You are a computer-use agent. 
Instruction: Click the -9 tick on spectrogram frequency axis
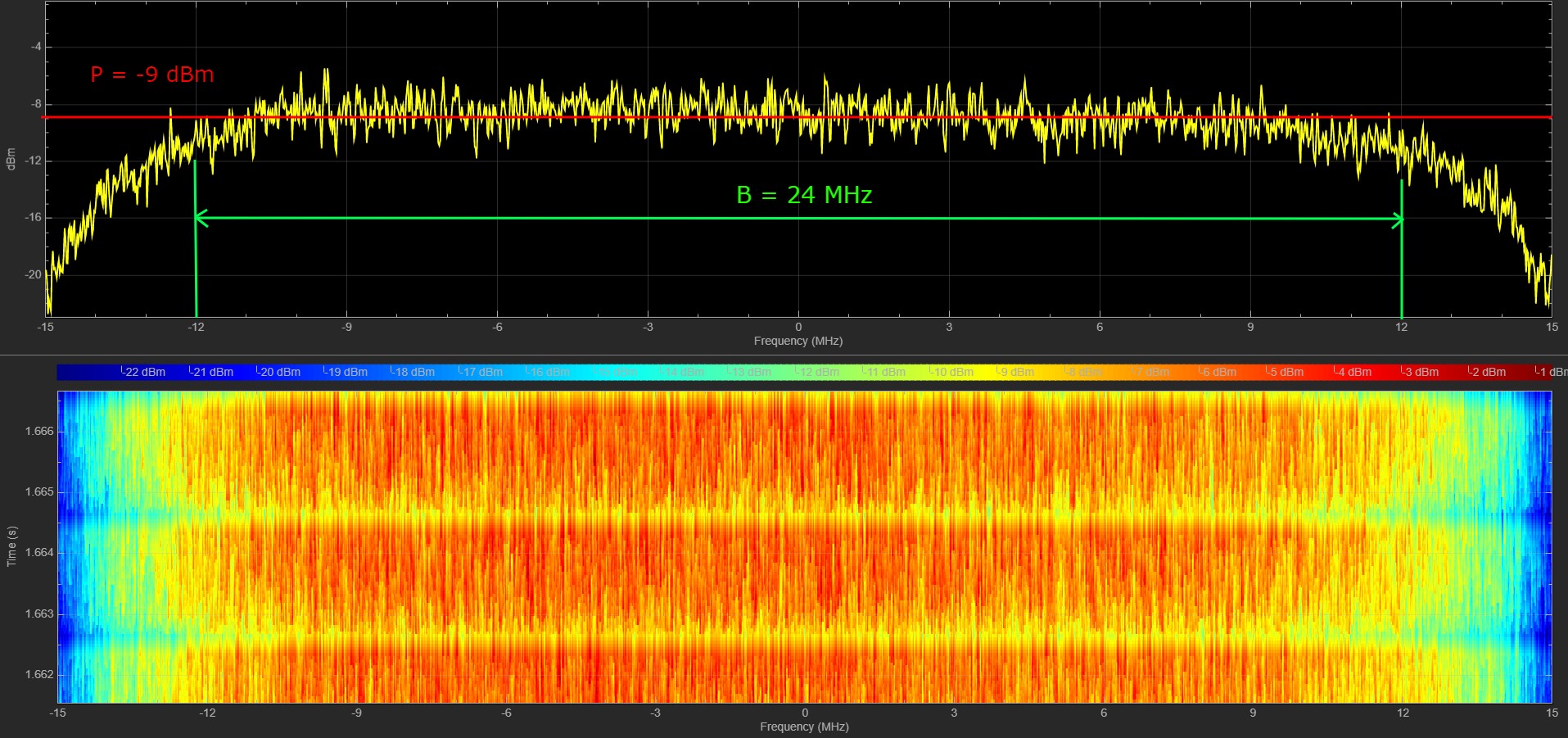coord(356,713)
